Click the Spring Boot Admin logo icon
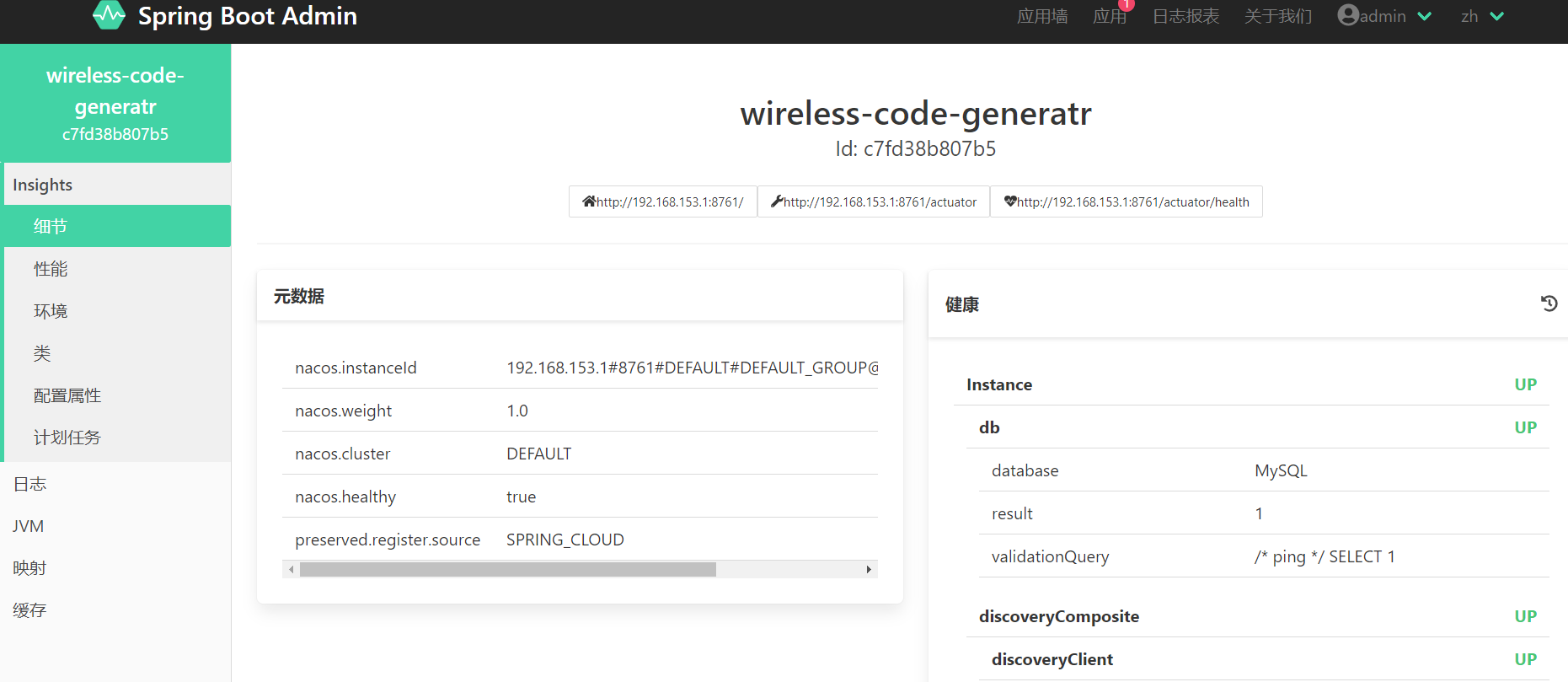 tap(109, 14)
